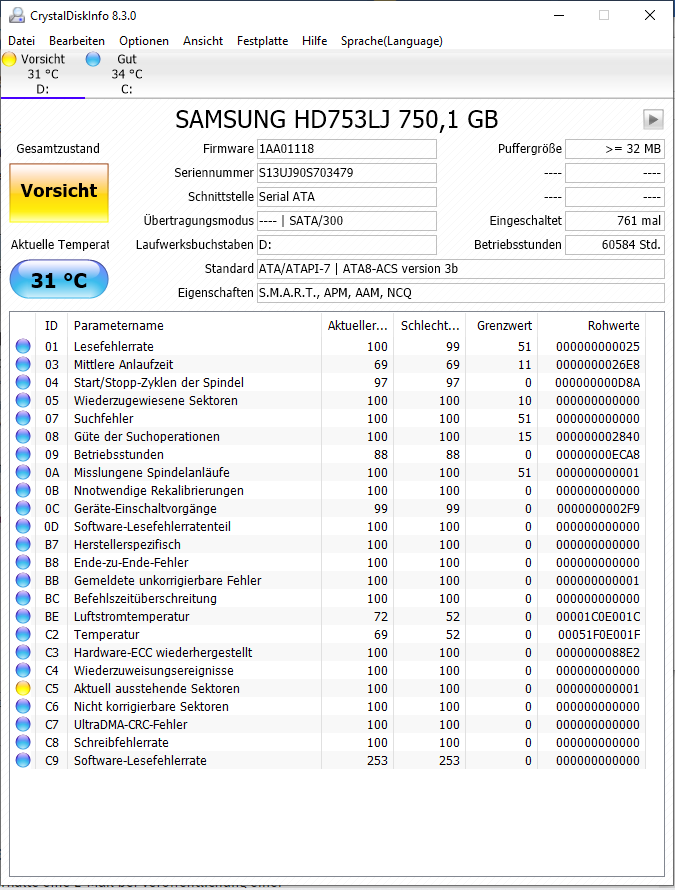The height and width of the screenshot is (890, 675).
Task: Click raw value 00051F0E001F
Action: point(599,635)
